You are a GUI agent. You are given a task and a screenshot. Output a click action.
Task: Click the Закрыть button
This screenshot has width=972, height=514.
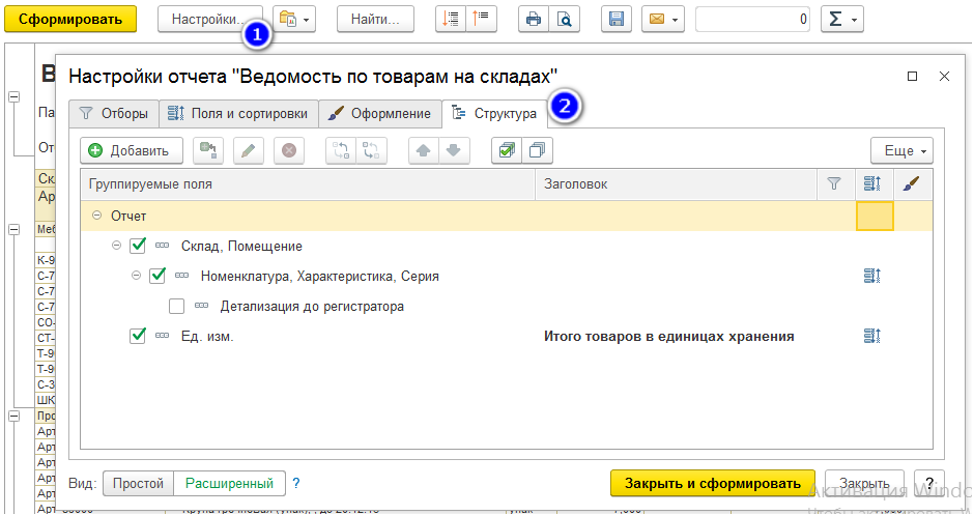point(864,484)
